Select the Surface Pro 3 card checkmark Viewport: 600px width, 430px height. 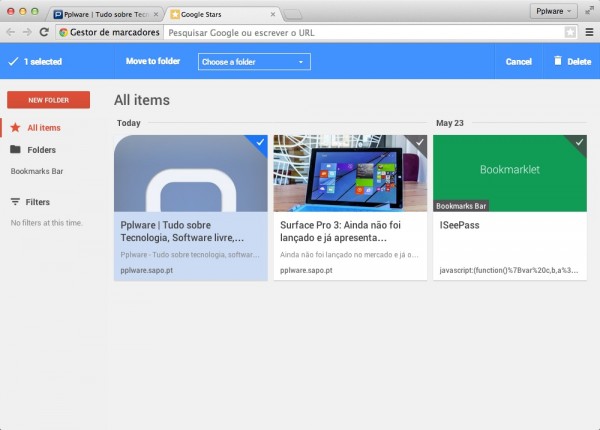[420, 142]
